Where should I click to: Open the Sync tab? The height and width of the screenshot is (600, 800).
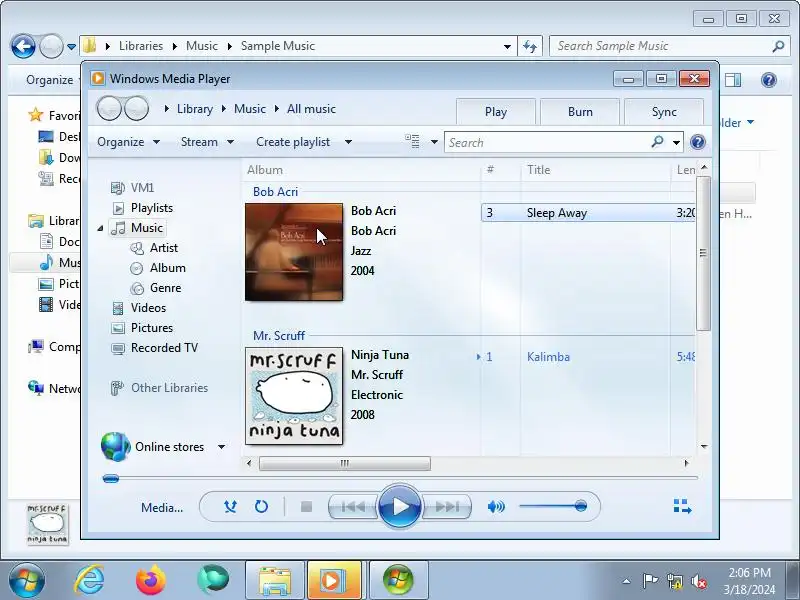tap(664, 112)
